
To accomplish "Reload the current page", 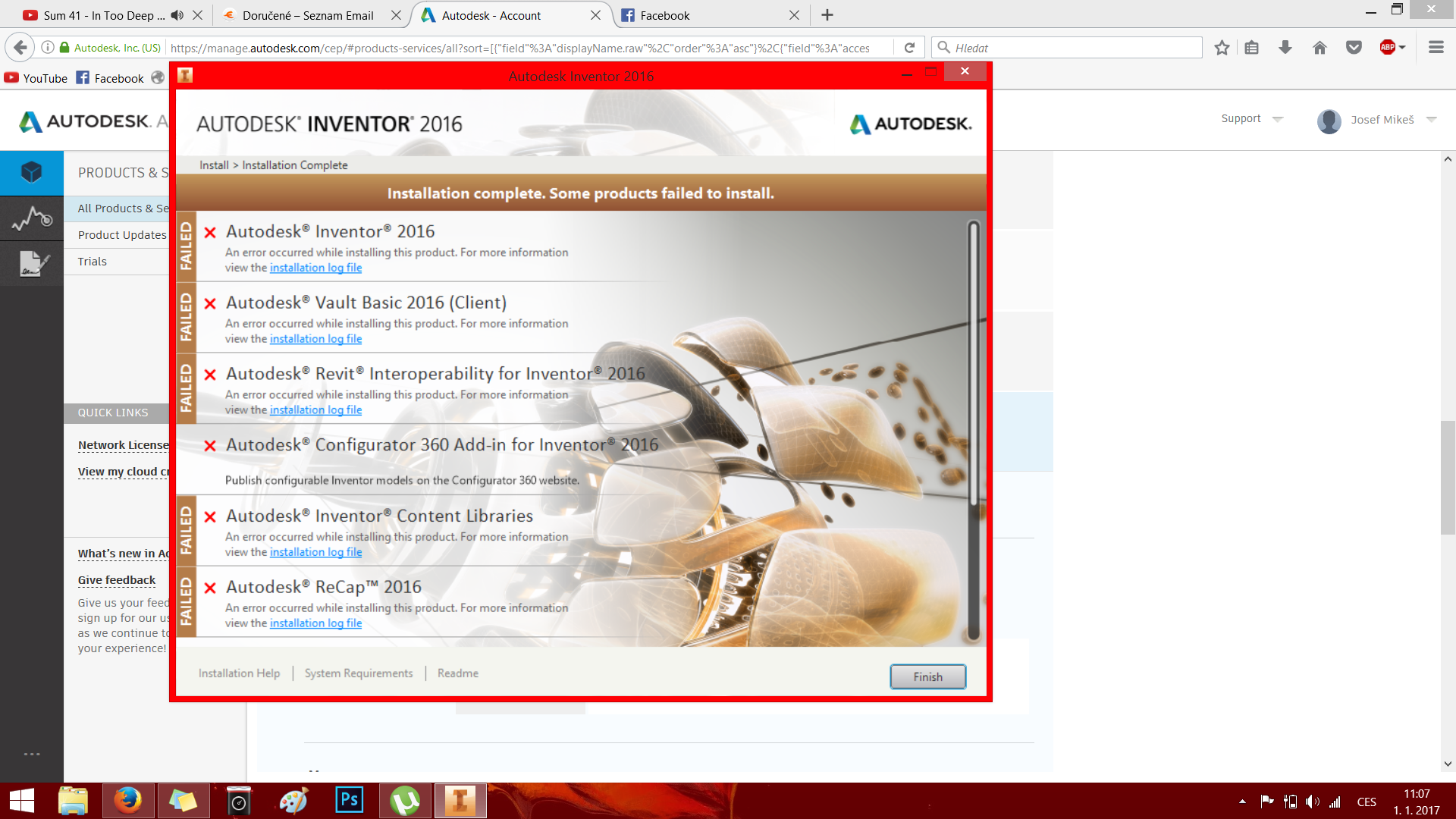I will (x=909, y=48).
